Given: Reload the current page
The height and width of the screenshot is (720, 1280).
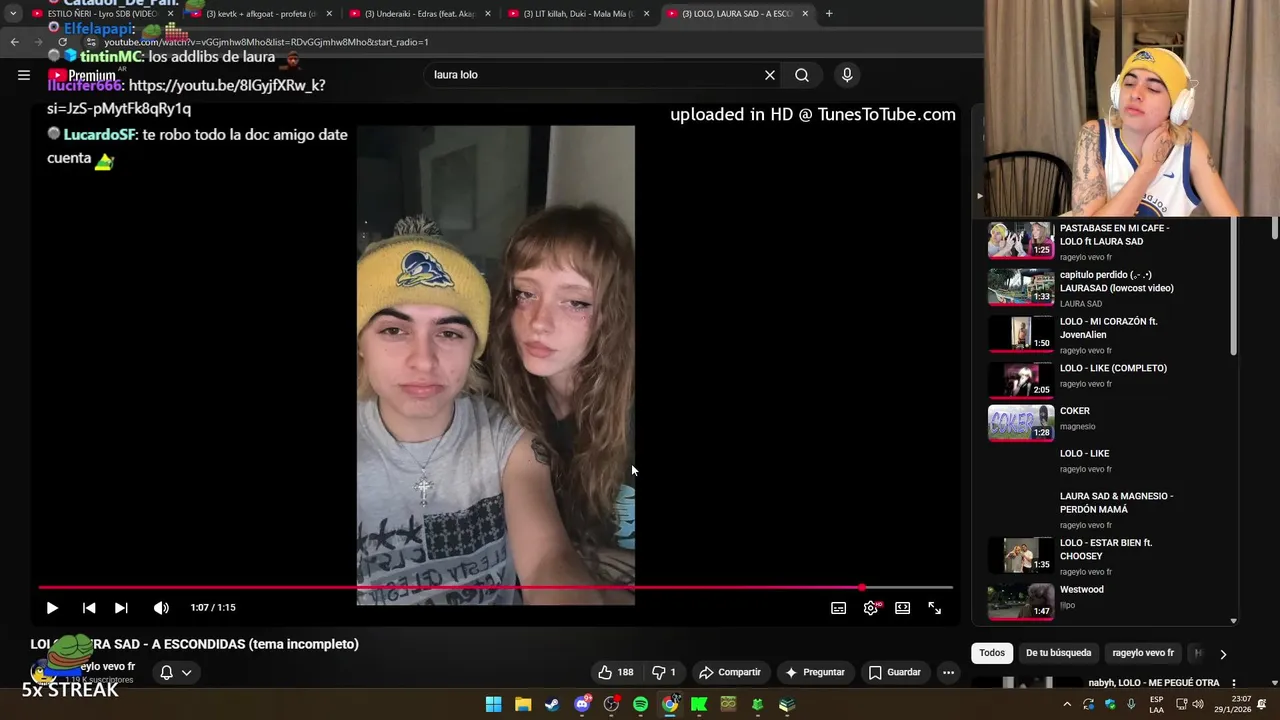Looking at the screenshot, I should [x=62, y=42].
